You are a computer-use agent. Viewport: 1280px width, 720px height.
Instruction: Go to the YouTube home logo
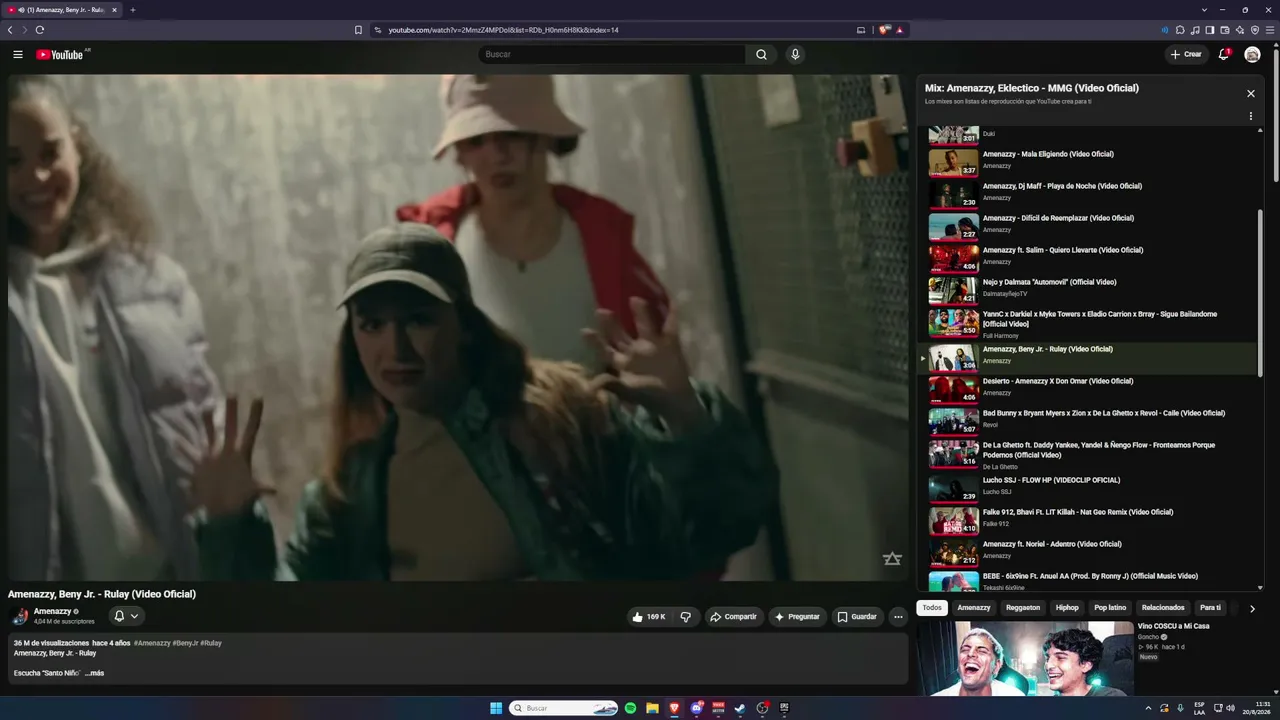point(60,54)
